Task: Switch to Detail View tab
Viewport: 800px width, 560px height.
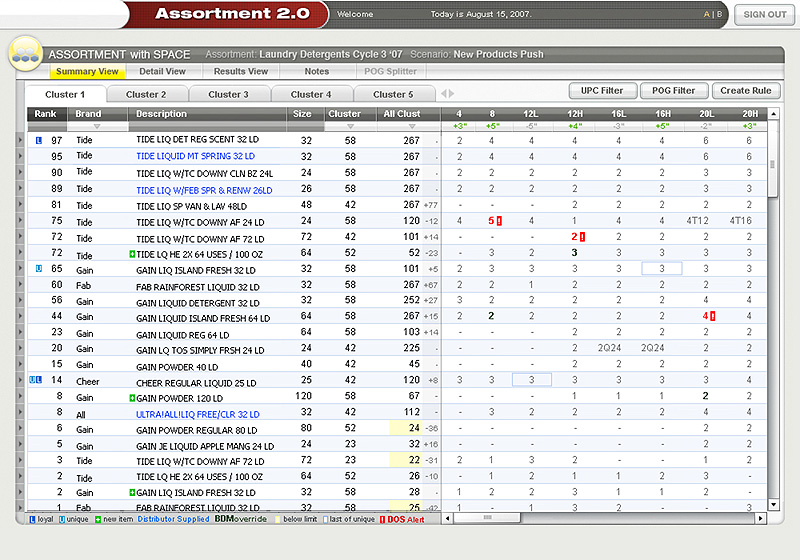Action: pyautogui.click(x=162, y=71)
